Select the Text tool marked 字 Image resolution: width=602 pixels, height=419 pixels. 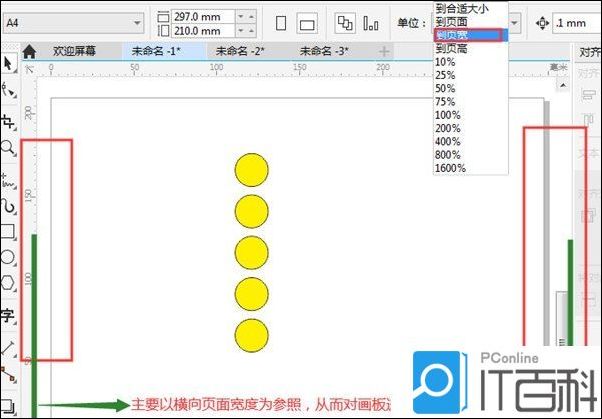click(8, 316)
